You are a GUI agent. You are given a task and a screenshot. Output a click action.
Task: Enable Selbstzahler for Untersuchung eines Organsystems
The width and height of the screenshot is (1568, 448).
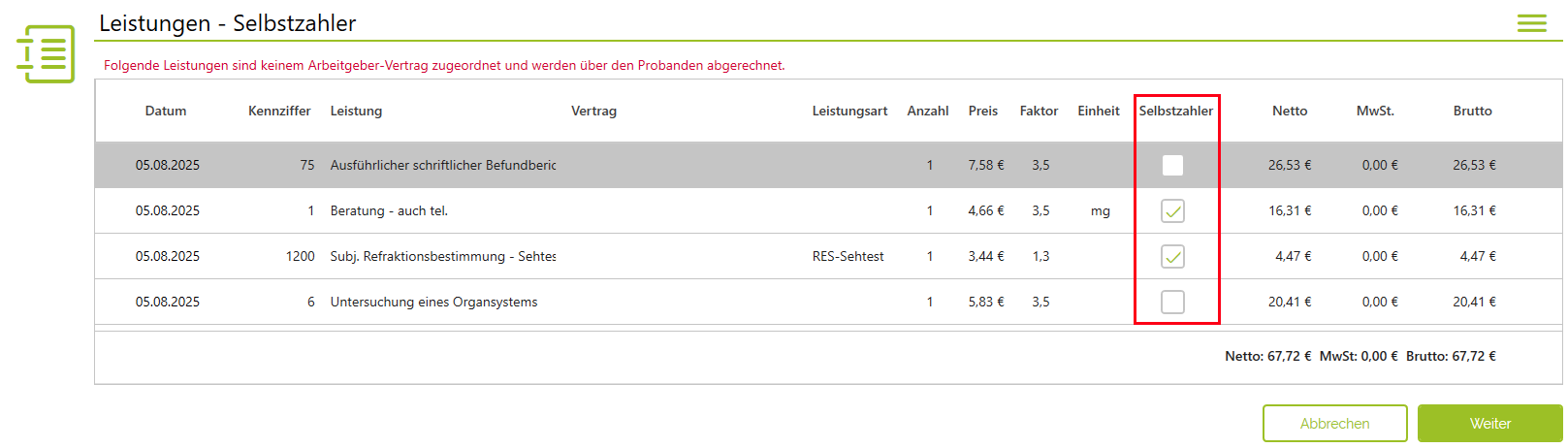[1172, 303]
